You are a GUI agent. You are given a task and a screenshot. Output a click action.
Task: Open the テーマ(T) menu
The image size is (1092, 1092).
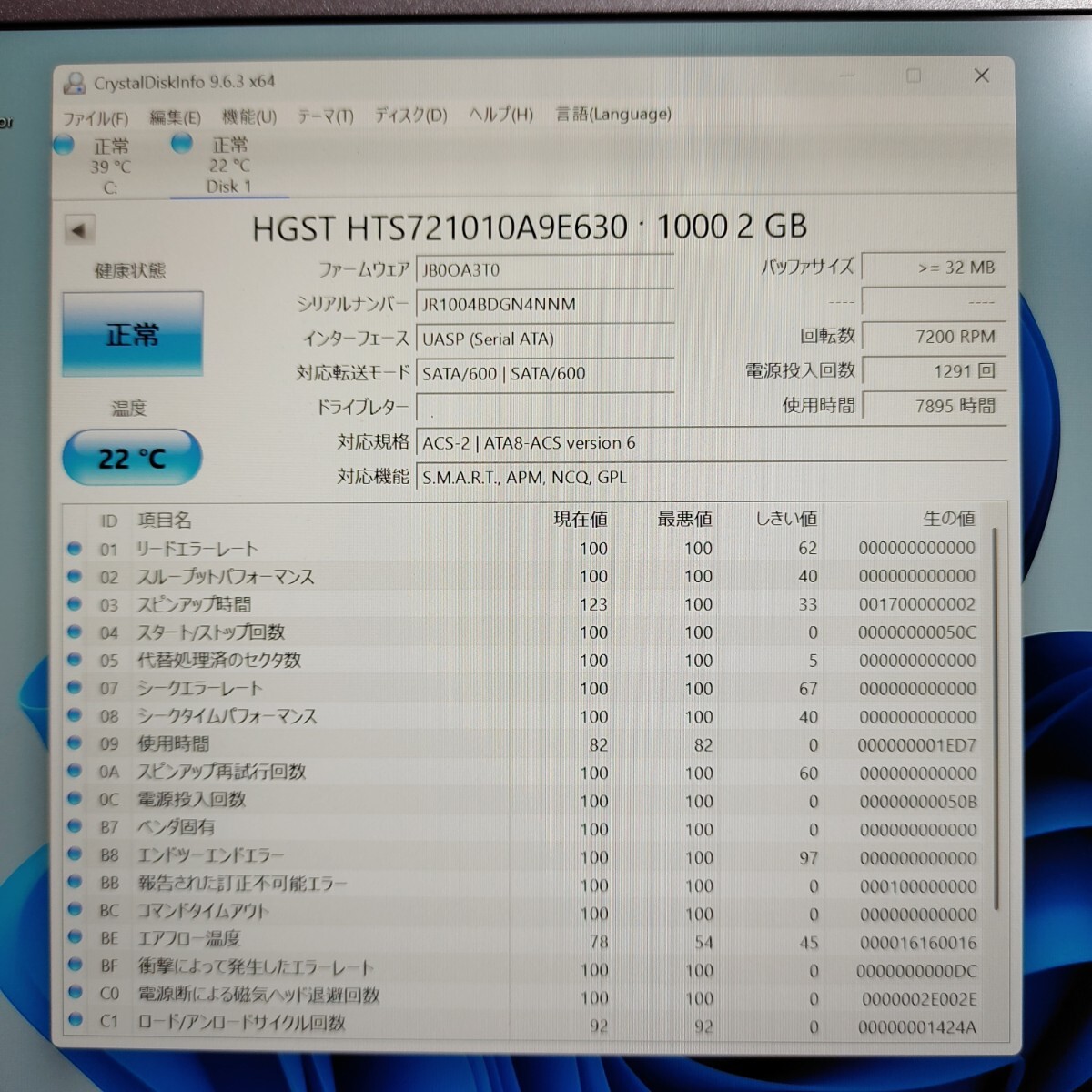pyautogui.click(x=324, y=114)
